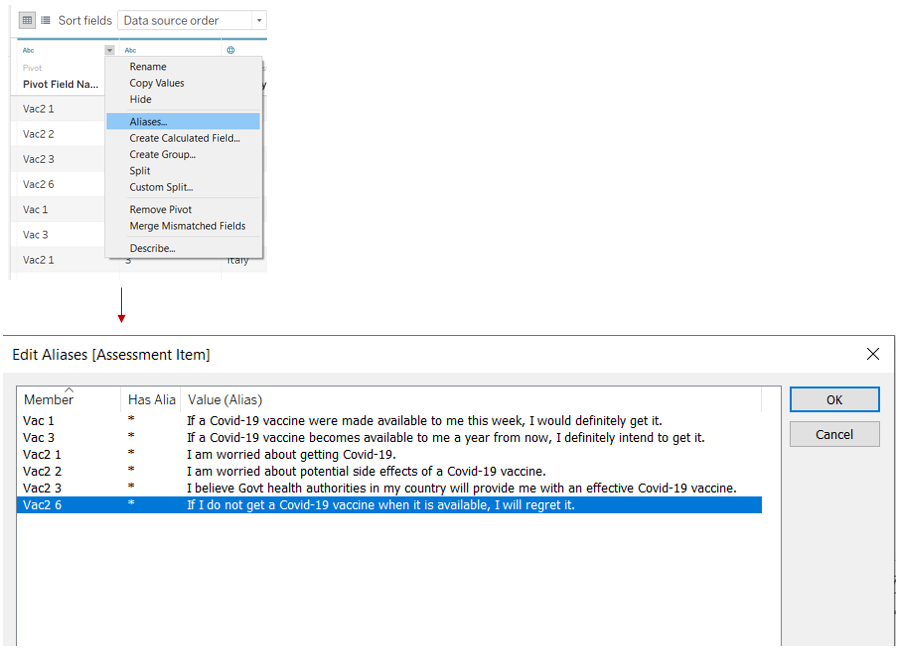Select Custom Split... from the menu

(x=161, y=187)
